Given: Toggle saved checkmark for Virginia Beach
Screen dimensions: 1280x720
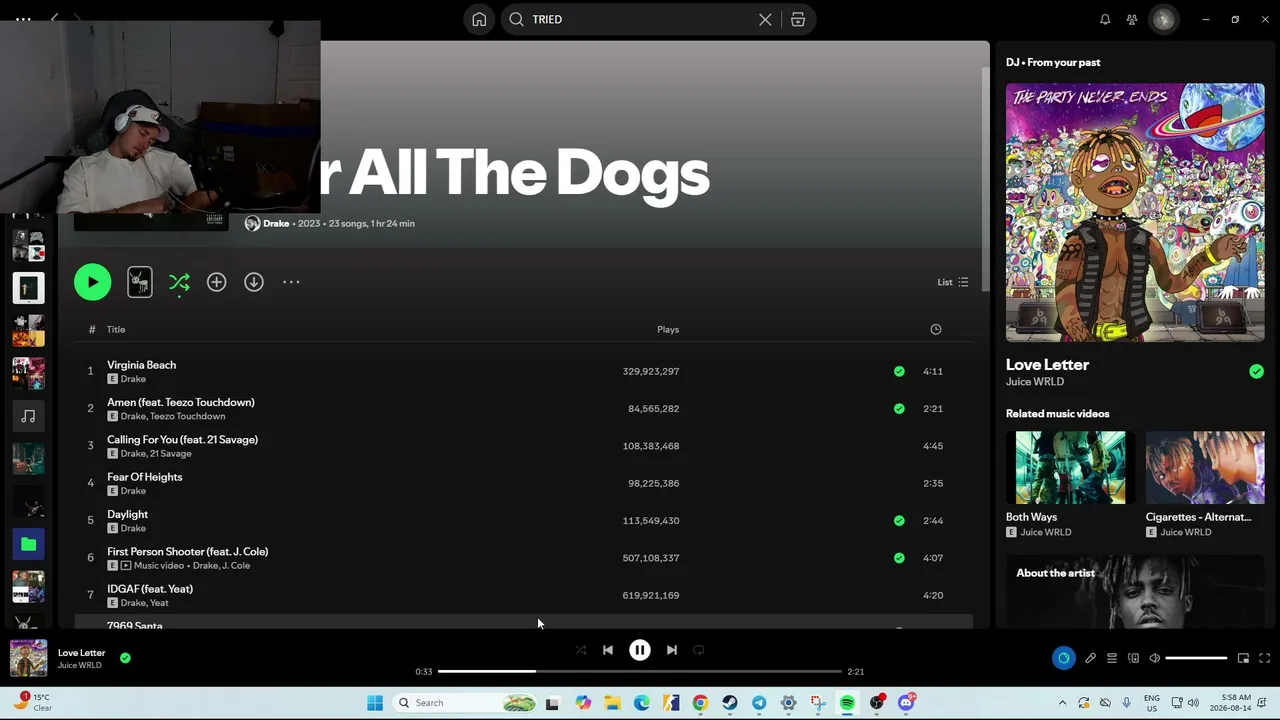Looking at the screenshot, I should (x=899, y=371).
